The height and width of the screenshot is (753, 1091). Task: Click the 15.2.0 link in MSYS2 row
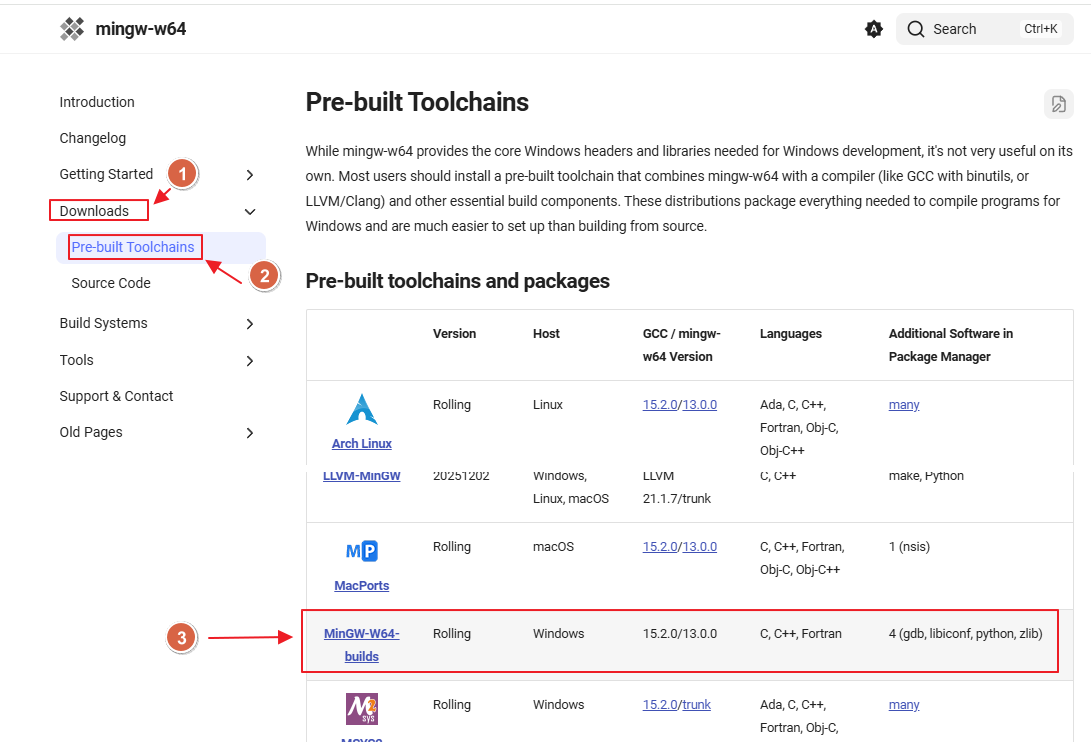click(x=660, y=705)
